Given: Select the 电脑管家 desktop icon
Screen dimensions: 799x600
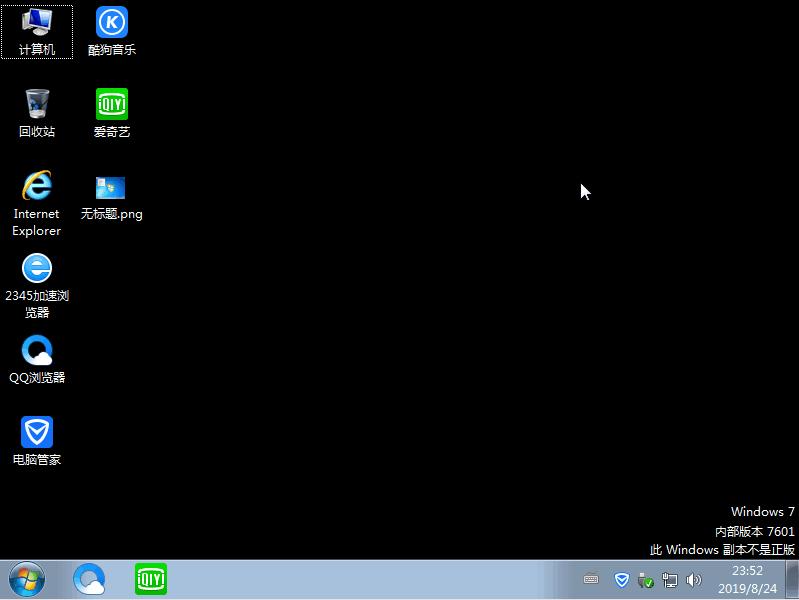Looking at the screenshot, I should point(37,441).
